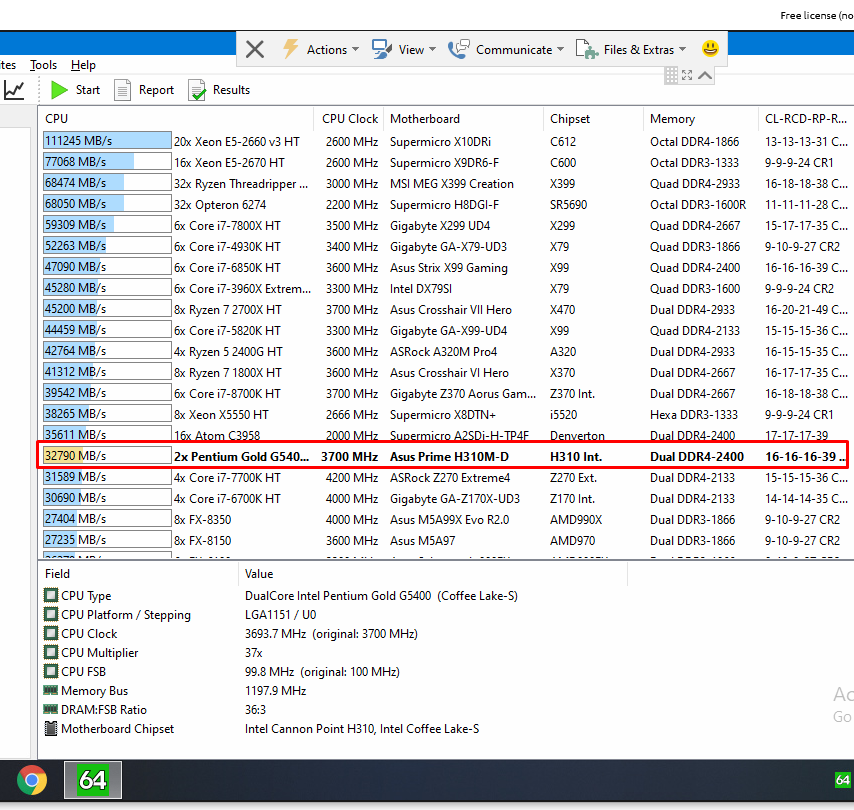Click the Z370 Int. chipset cell
Viewport: 854px width, 810px height.
click(572, 394)
